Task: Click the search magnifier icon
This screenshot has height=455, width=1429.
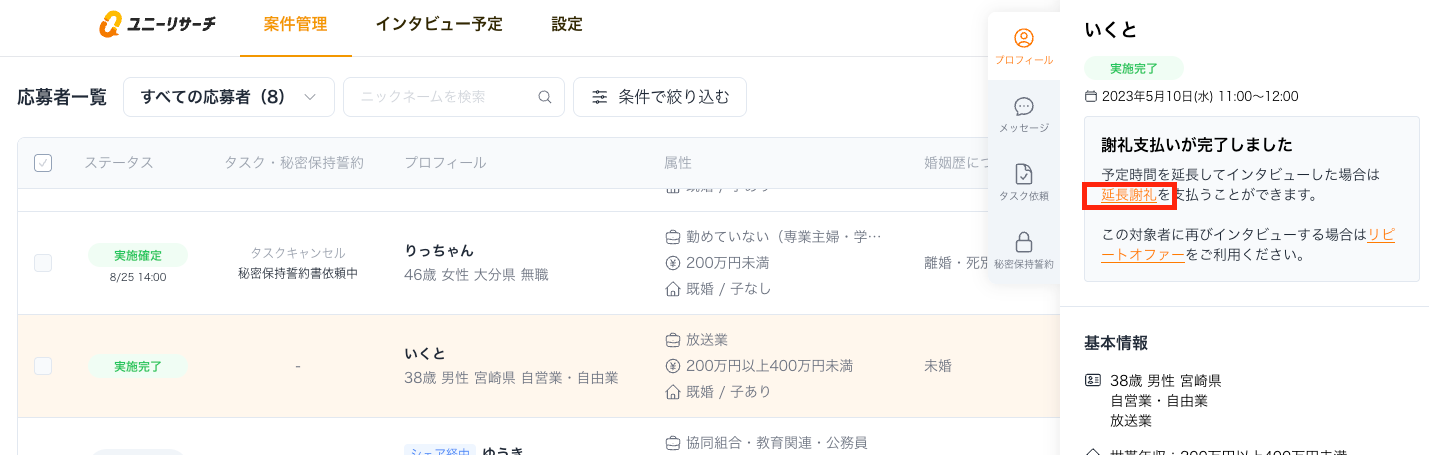Action: click(545, 97)
